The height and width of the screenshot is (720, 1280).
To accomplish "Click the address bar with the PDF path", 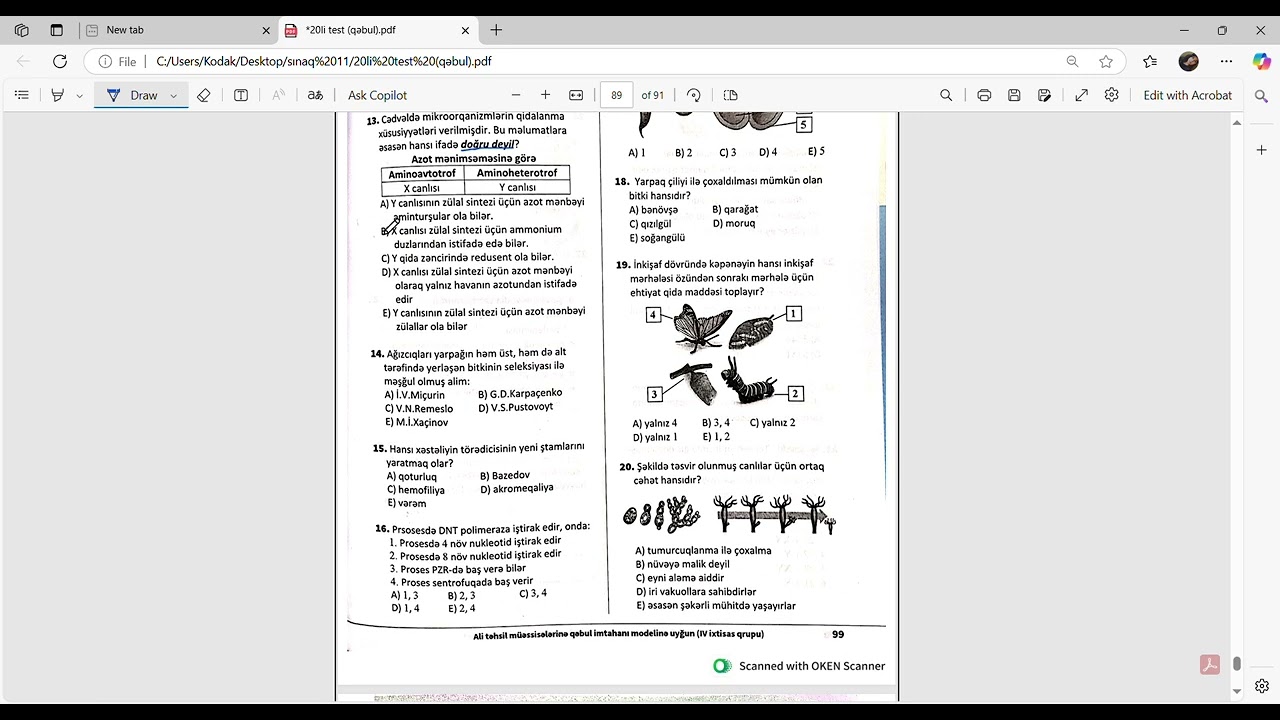I will (x=324, y=61).
